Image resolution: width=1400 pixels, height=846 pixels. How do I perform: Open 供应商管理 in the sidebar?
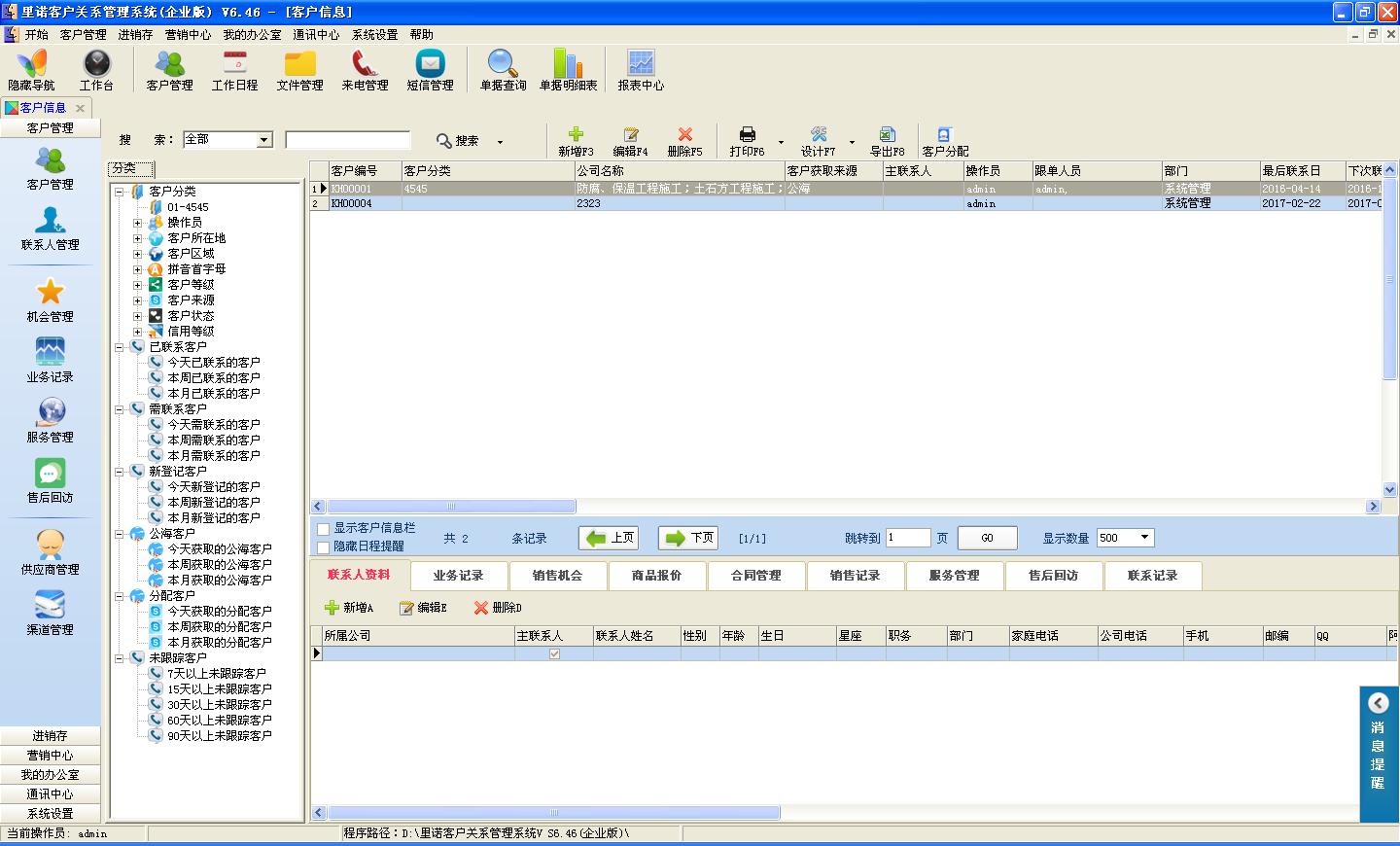pos(51,553)
